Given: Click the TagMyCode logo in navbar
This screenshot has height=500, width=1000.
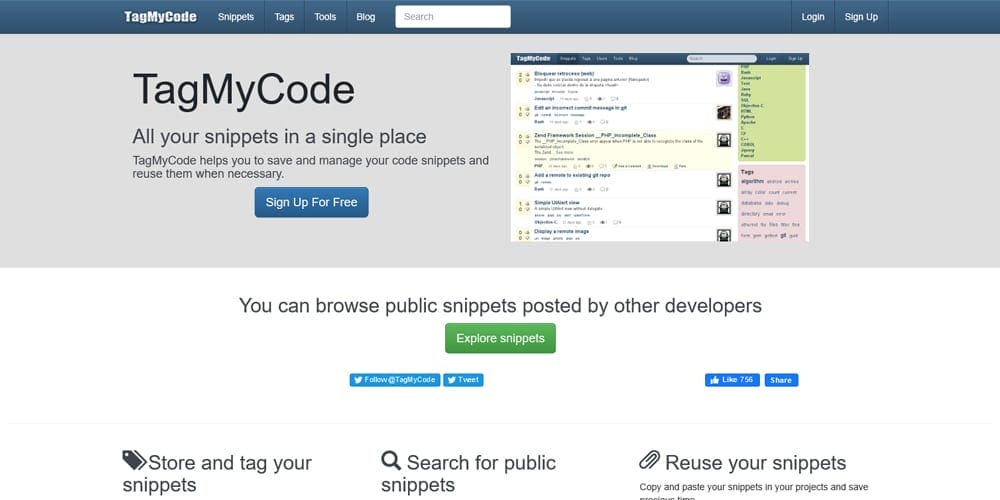Looking at the screenshot, I should click(160, 17).
